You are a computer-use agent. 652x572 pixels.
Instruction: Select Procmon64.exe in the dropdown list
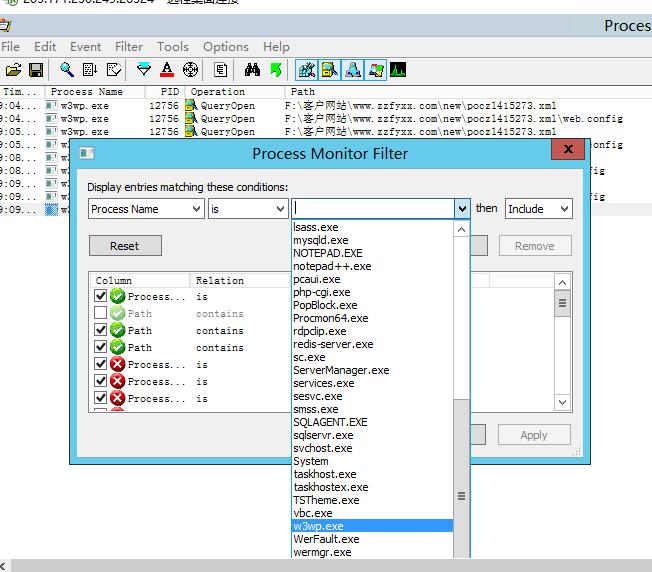pos(373,318)
